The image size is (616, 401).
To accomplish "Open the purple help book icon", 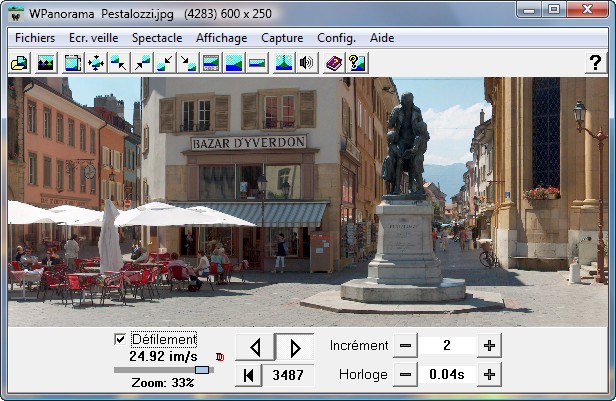I will tap(334, 63).
